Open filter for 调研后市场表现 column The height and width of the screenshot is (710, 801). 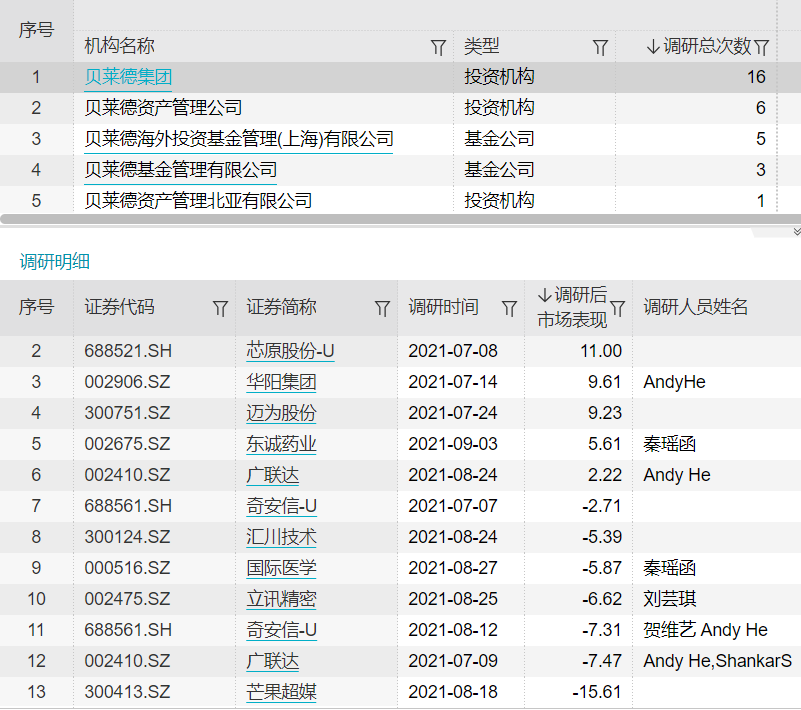point(618,308)
